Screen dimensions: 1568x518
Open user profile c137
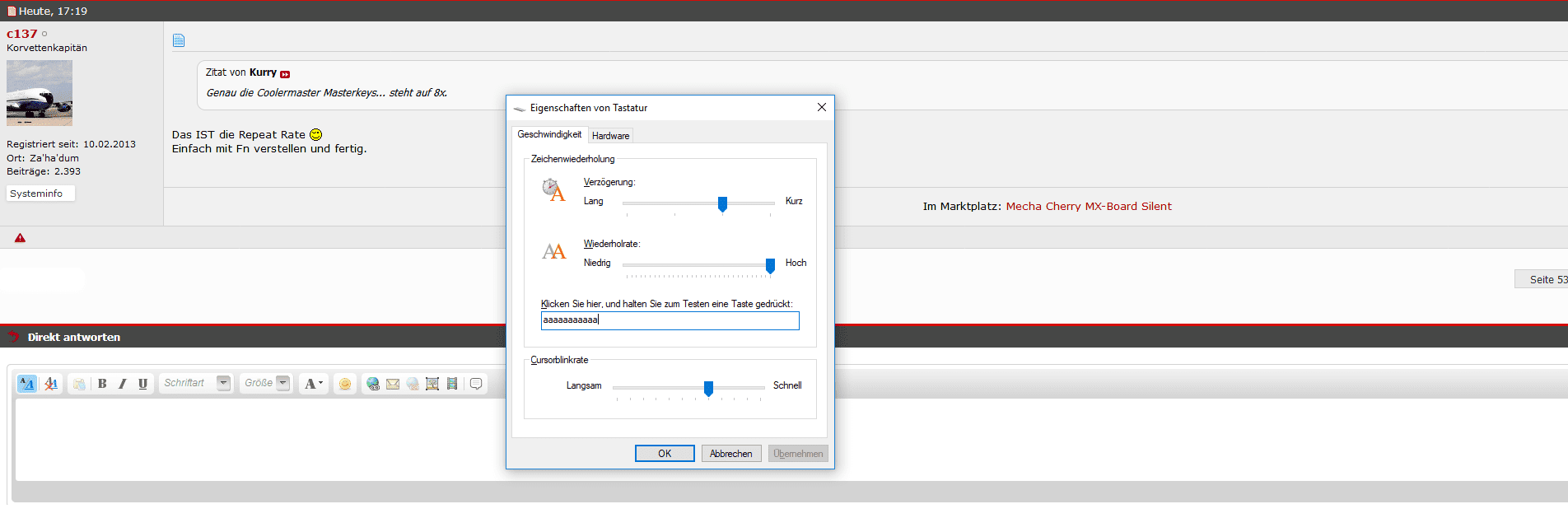tap(22, 34)
